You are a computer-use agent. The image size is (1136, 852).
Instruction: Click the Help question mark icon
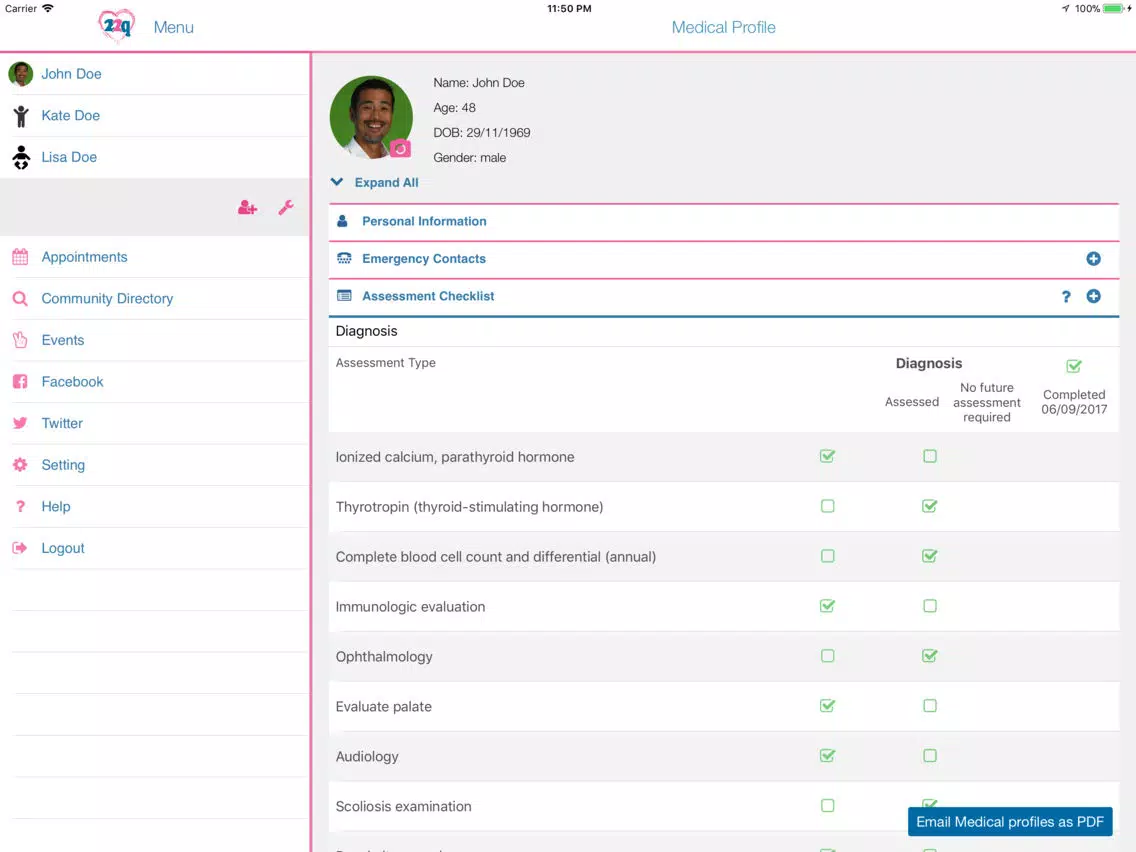(x=20, y=506)
